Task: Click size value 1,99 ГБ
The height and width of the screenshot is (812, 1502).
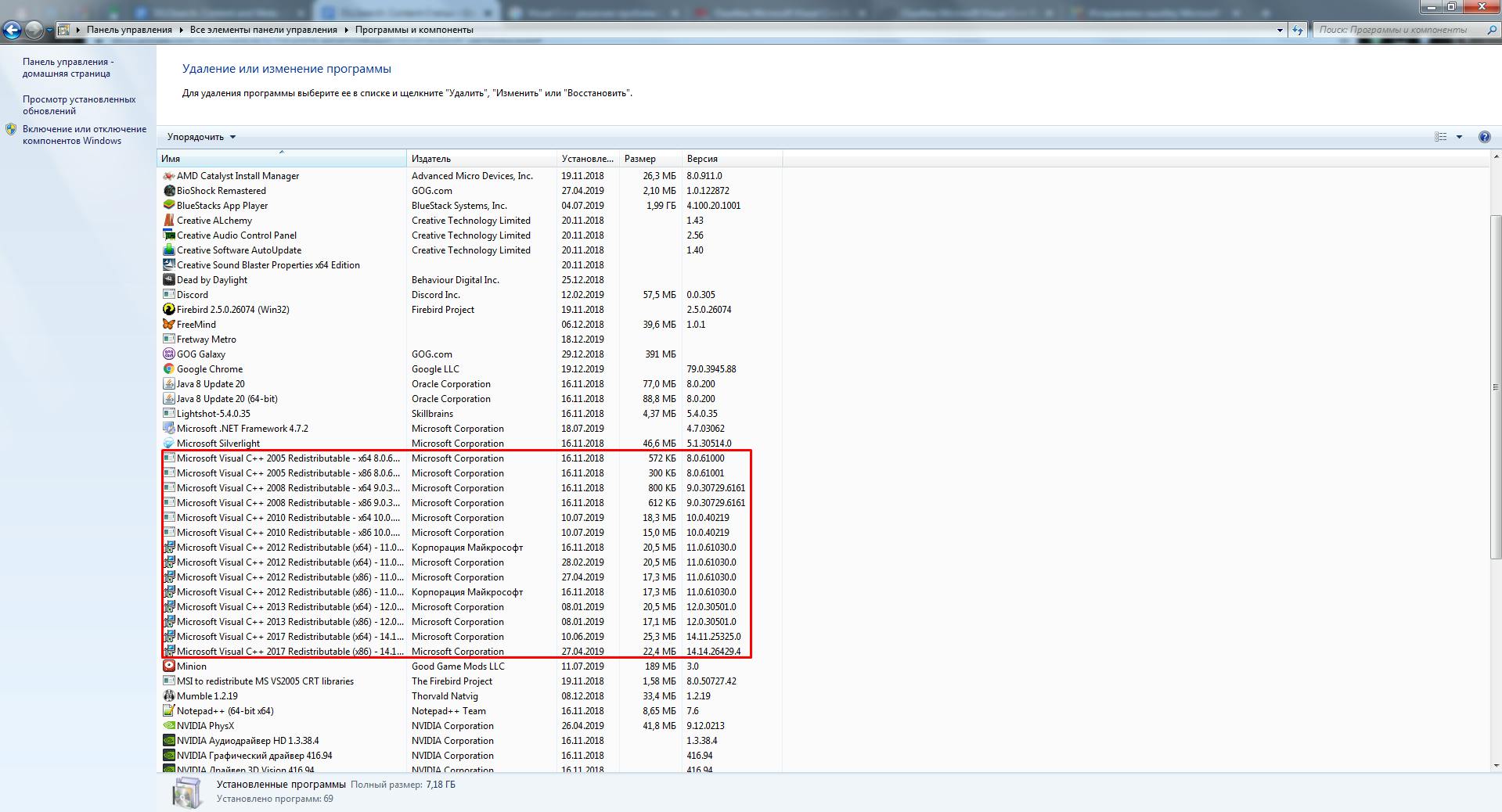Action: point(661,206)
